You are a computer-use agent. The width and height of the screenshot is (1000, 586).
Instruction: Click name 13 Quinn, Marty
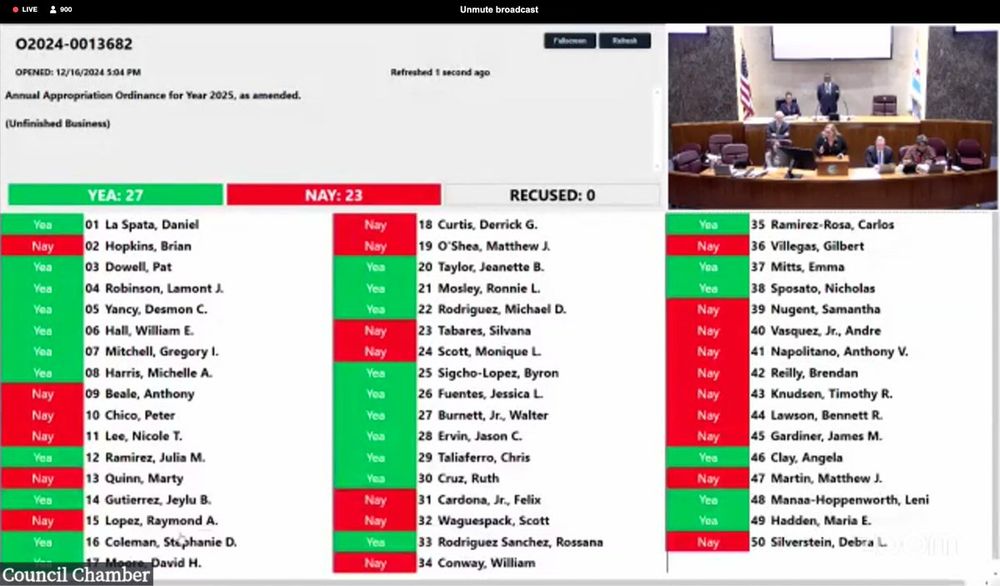pyautogui.click(x=135, y=478)
